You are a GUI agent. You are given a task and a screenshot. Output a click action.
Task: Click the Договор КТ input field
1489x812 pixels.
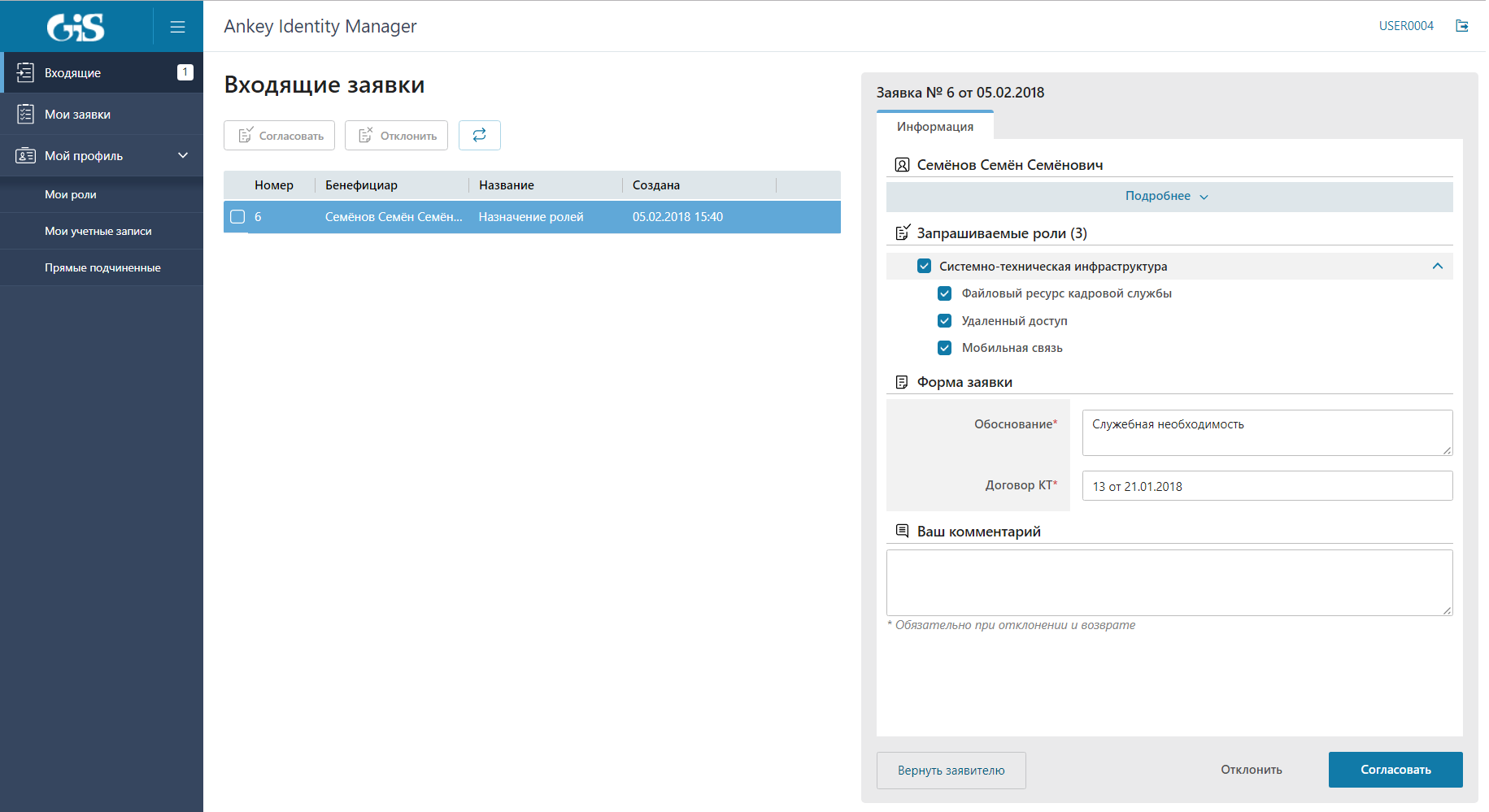1267,486
